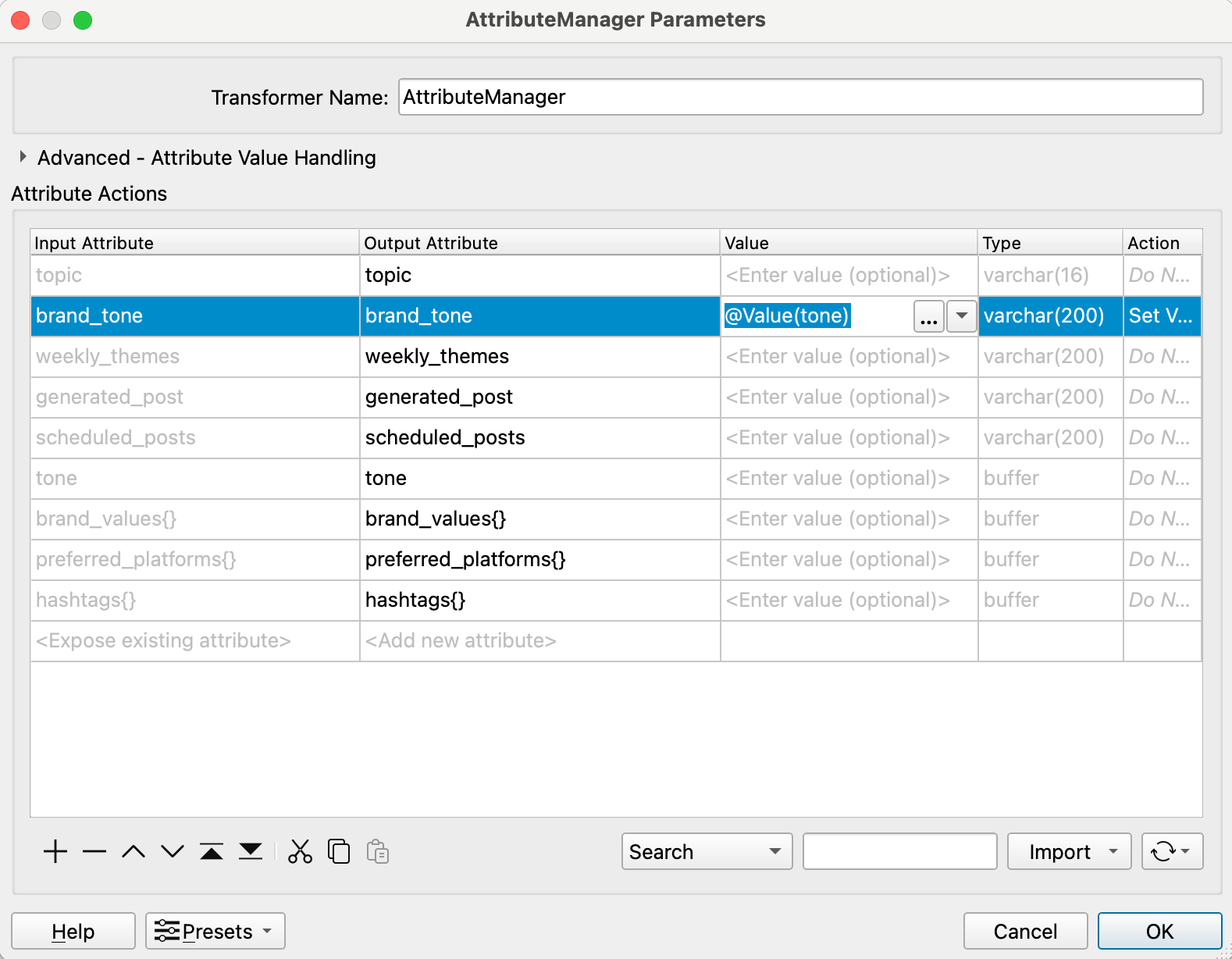Open the brand_tone value dropdown arrow
This screenshot has height=959, width=1232.
pos(962,316)
